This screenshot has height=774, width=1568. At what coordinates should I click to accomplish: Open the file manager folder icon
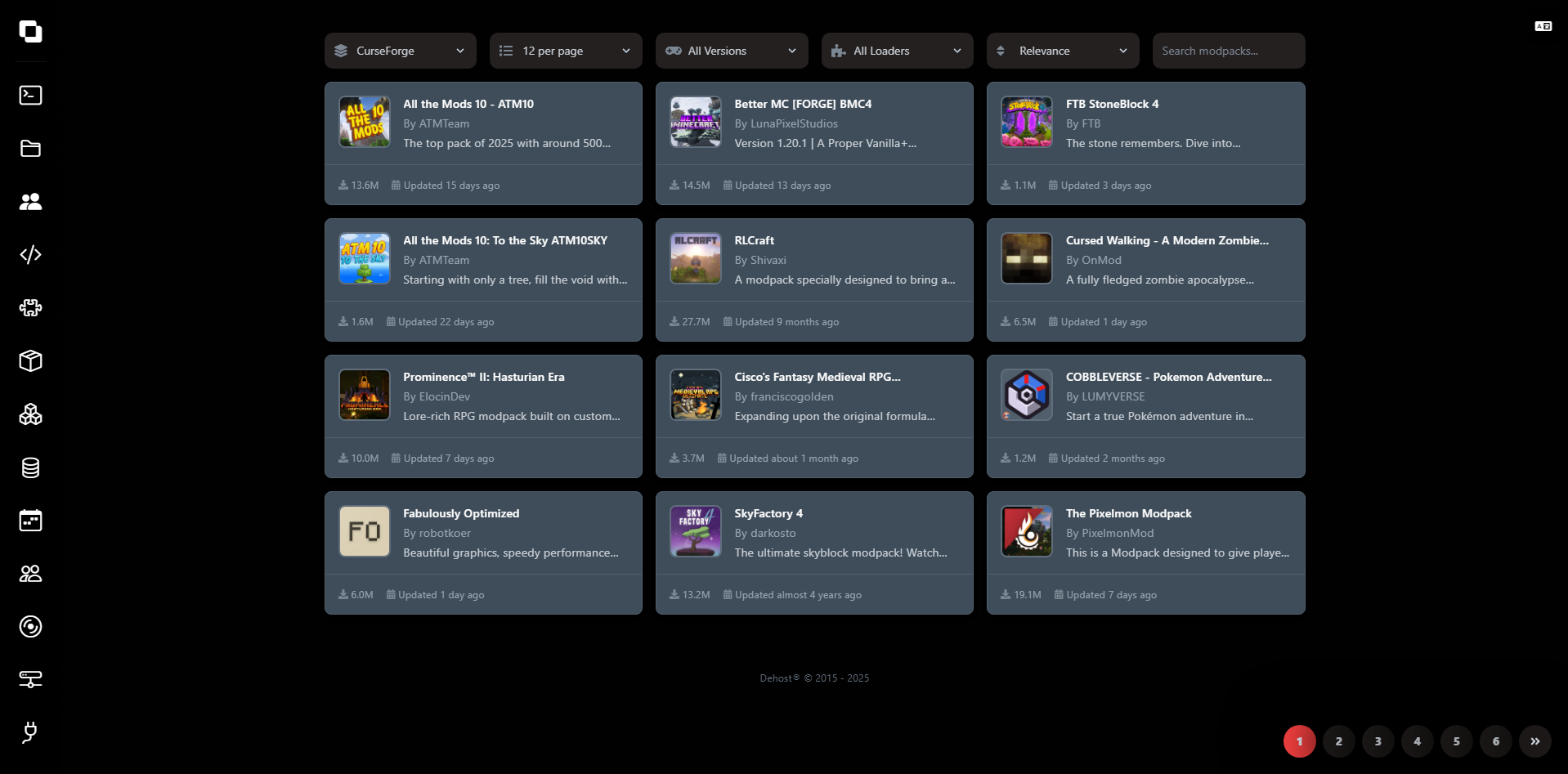tap(30, 148)
